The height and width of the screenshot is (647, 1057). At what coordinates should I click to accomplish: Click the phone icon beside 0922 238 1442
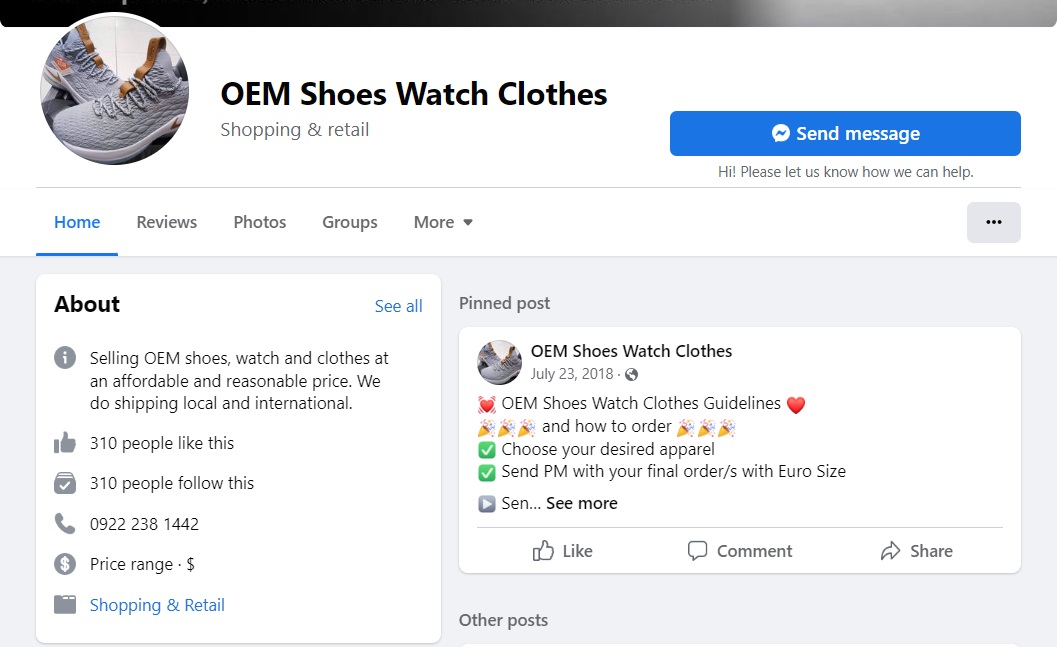(x=65, y=523)
